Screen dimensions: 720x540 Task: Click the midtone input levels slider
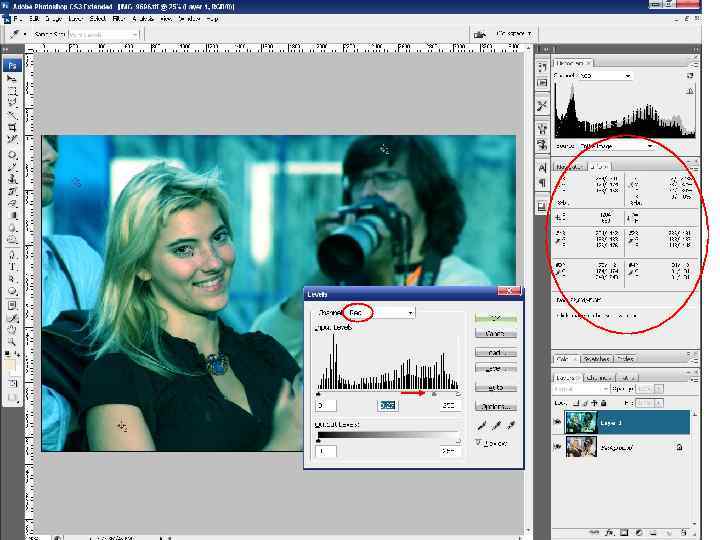(x=434, y=393)
